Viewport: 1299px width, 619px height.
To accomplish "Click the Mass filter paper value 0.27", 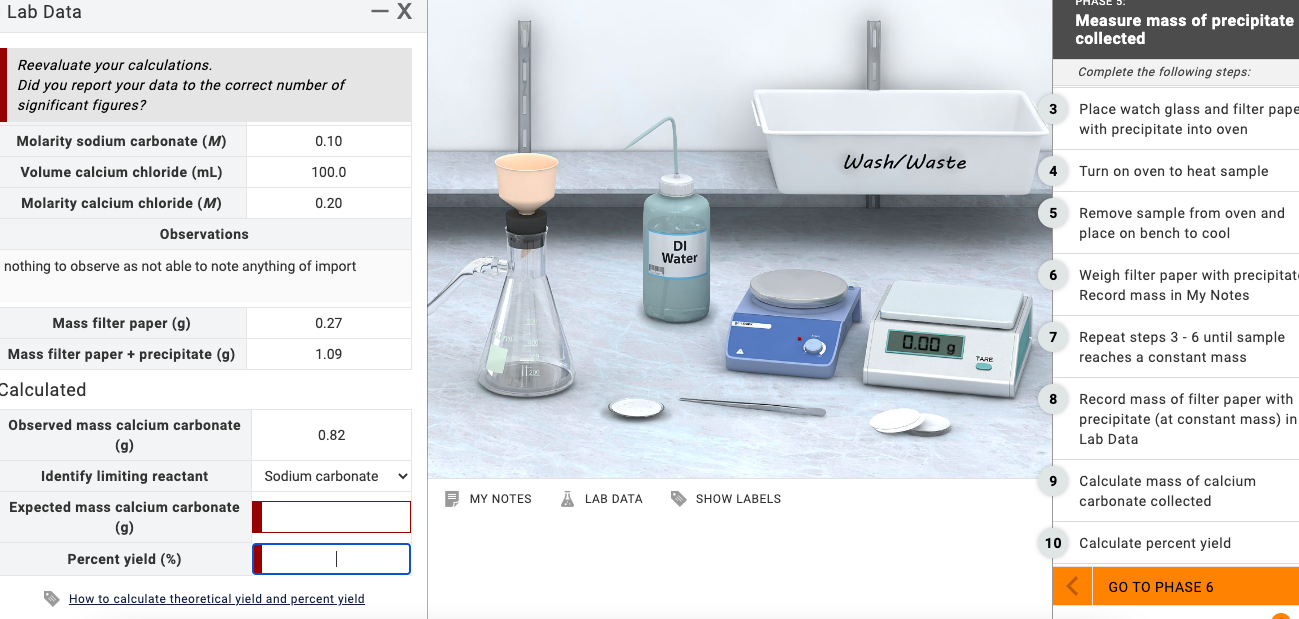I will pos(329,323).
